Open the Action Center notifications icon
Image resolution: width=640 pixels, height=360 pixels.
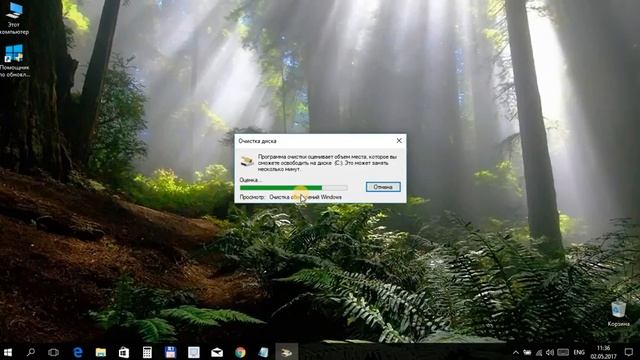point(629,352)
